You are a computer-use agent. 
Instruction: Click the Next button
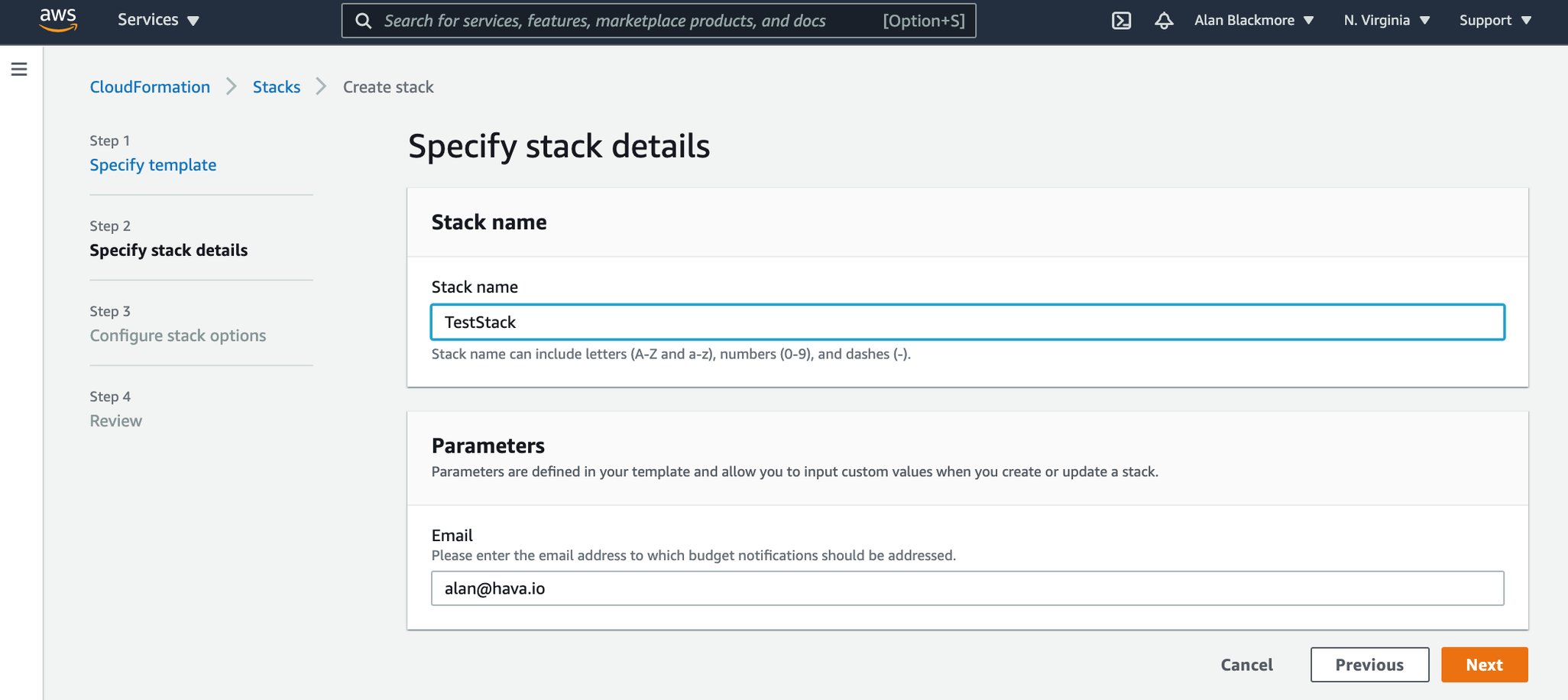[1483, 664]
